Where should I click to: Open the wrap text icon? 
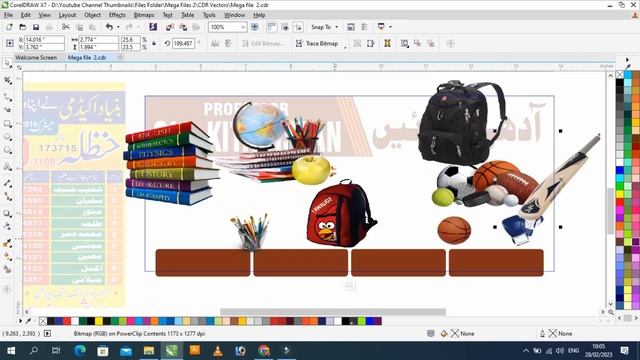point(404,43)
